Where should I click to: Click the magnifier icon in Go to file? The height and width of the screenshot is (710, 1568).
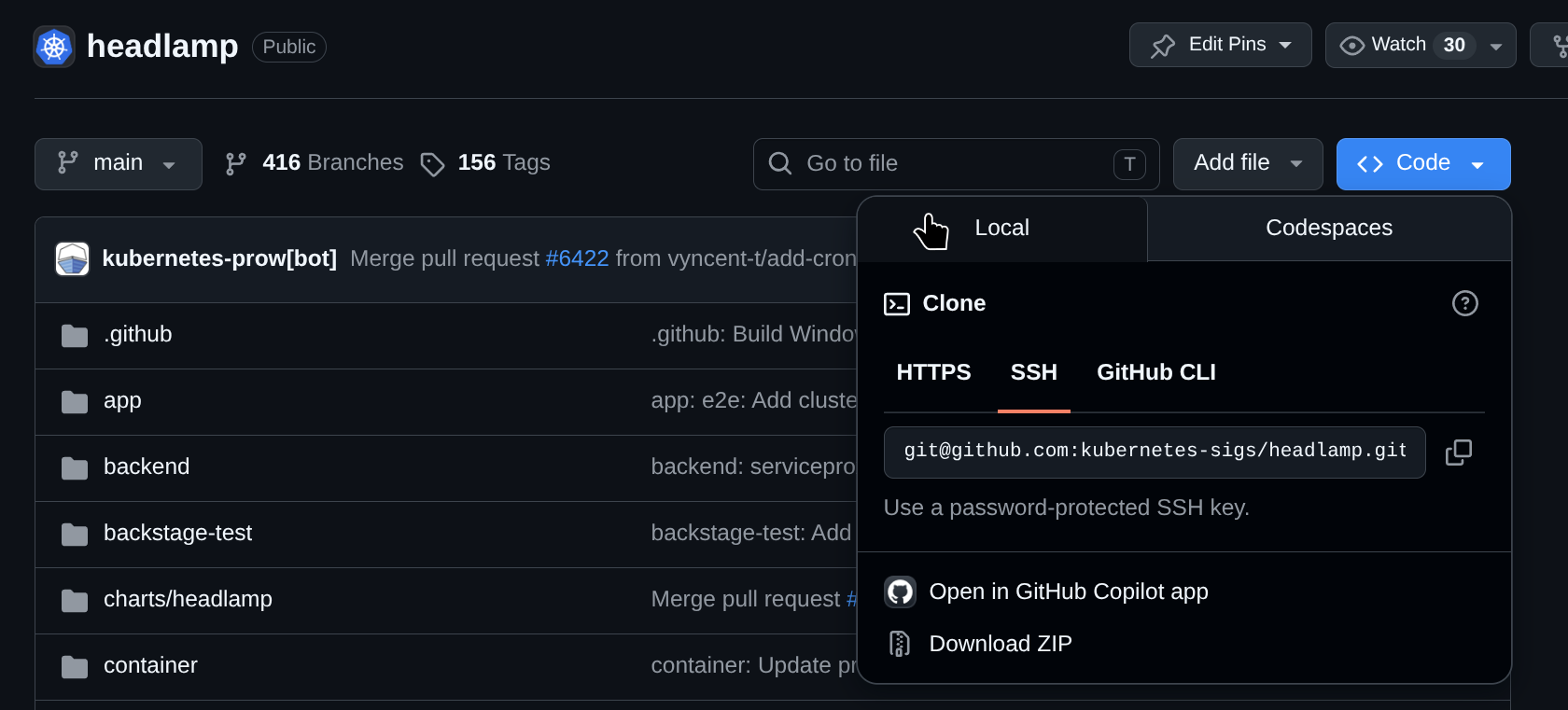(x=780, y=163)
